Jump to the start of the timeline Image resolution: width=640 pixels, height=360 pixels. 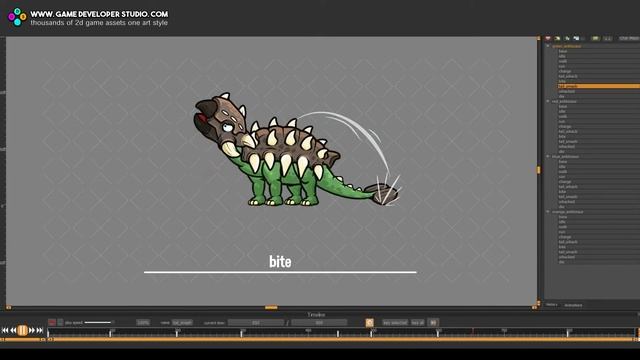(5, 330)
